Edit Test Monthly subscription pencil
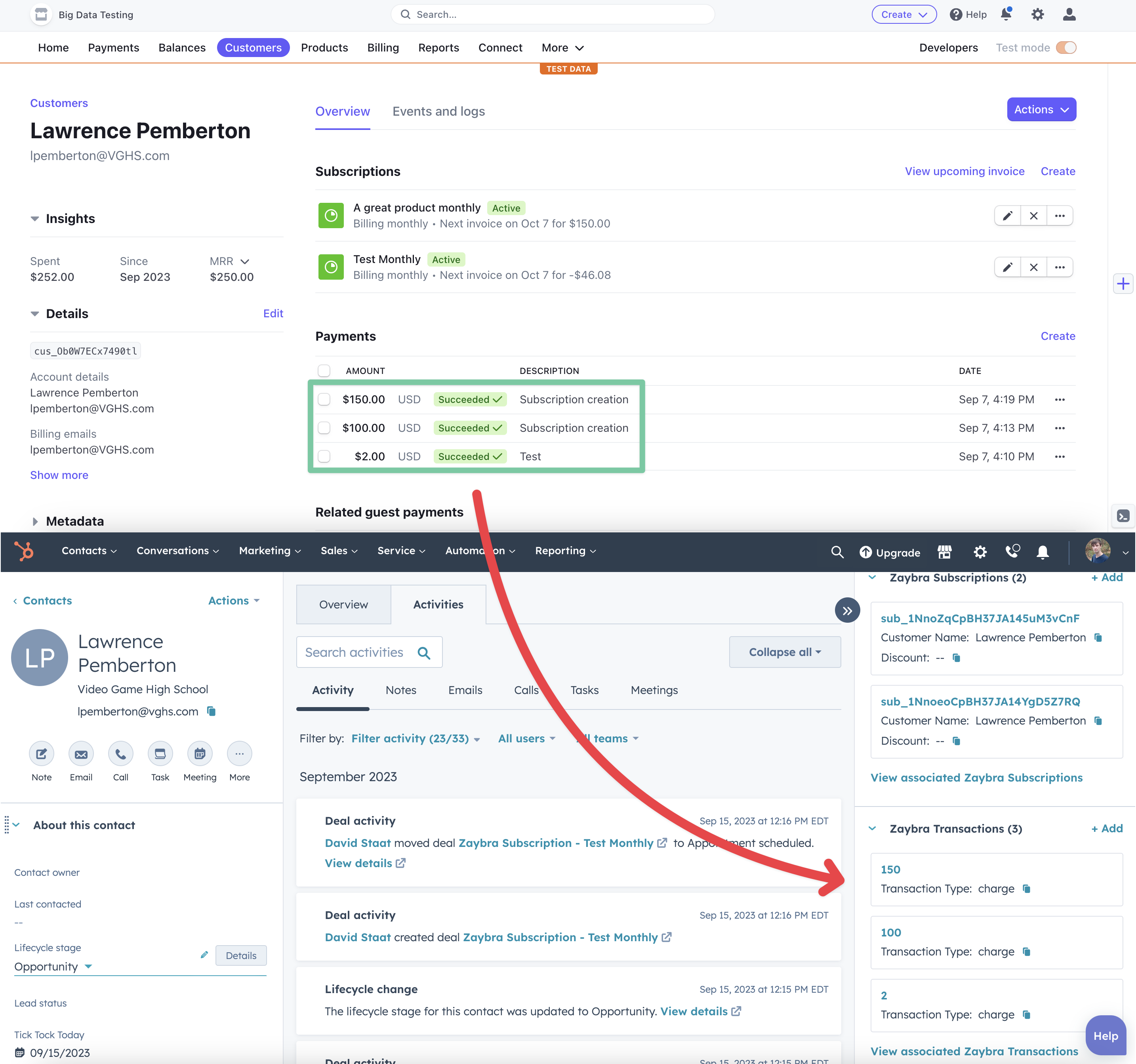This screenshot has width=1136, height=1064. [x=1007, y=267]
